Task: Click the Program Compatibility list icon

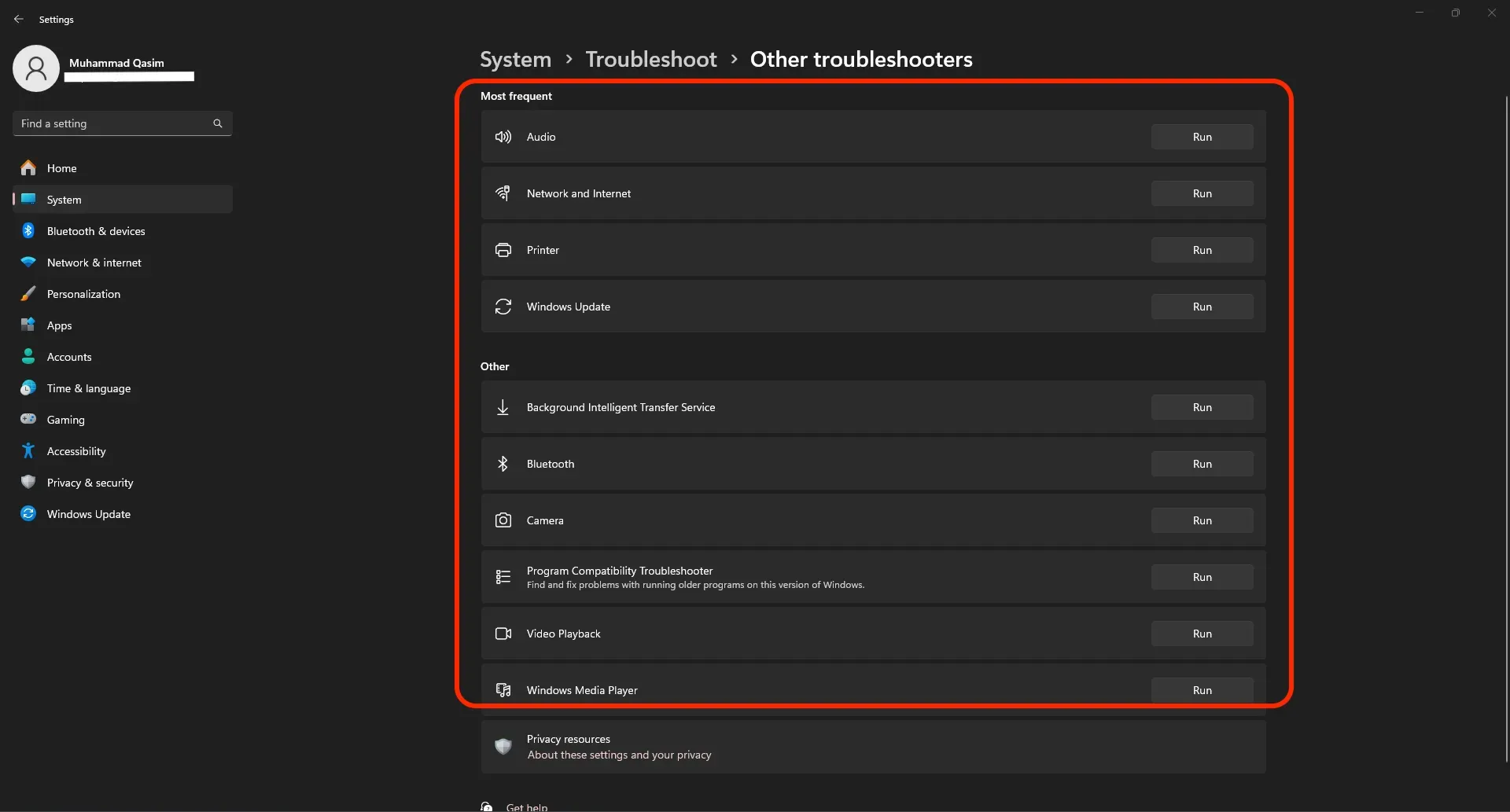Action: coord(503,577)
